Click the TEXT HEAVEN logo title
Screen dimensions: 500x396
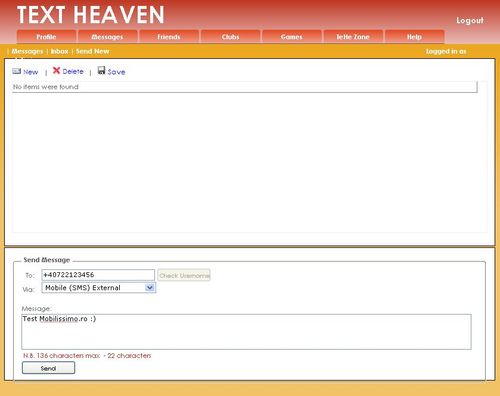coord(90,15)
